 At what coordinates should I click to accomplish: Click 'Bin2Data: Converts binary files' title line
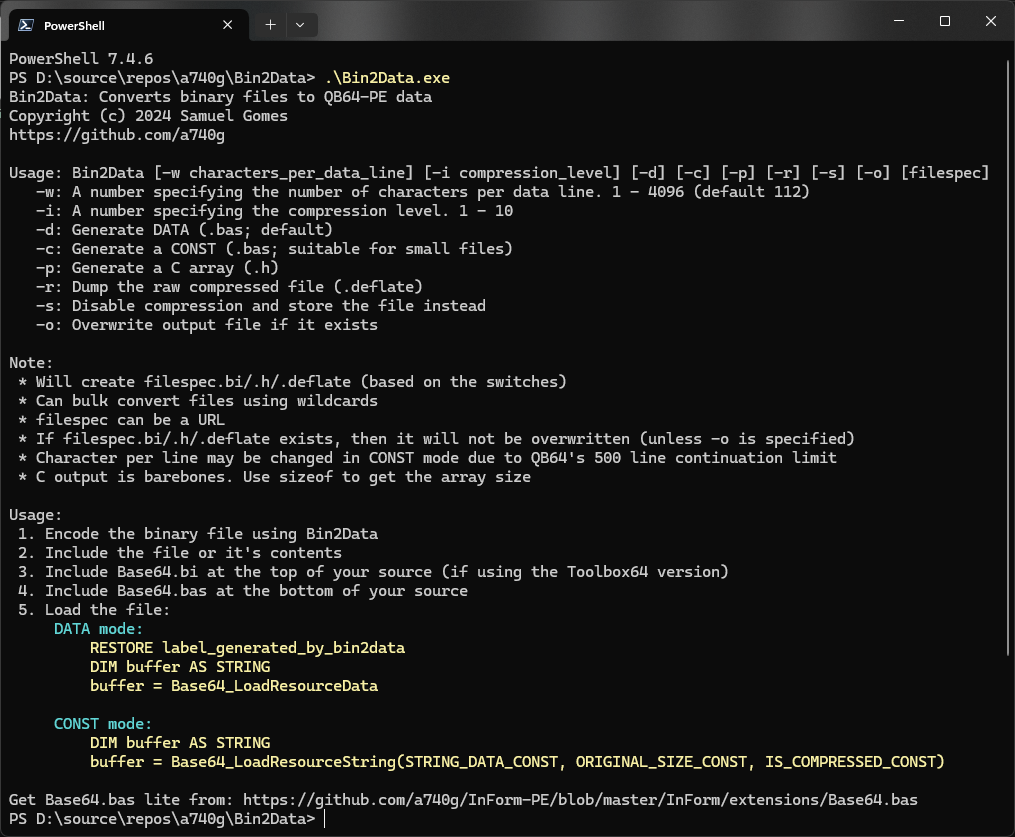[x=220, y=97]
